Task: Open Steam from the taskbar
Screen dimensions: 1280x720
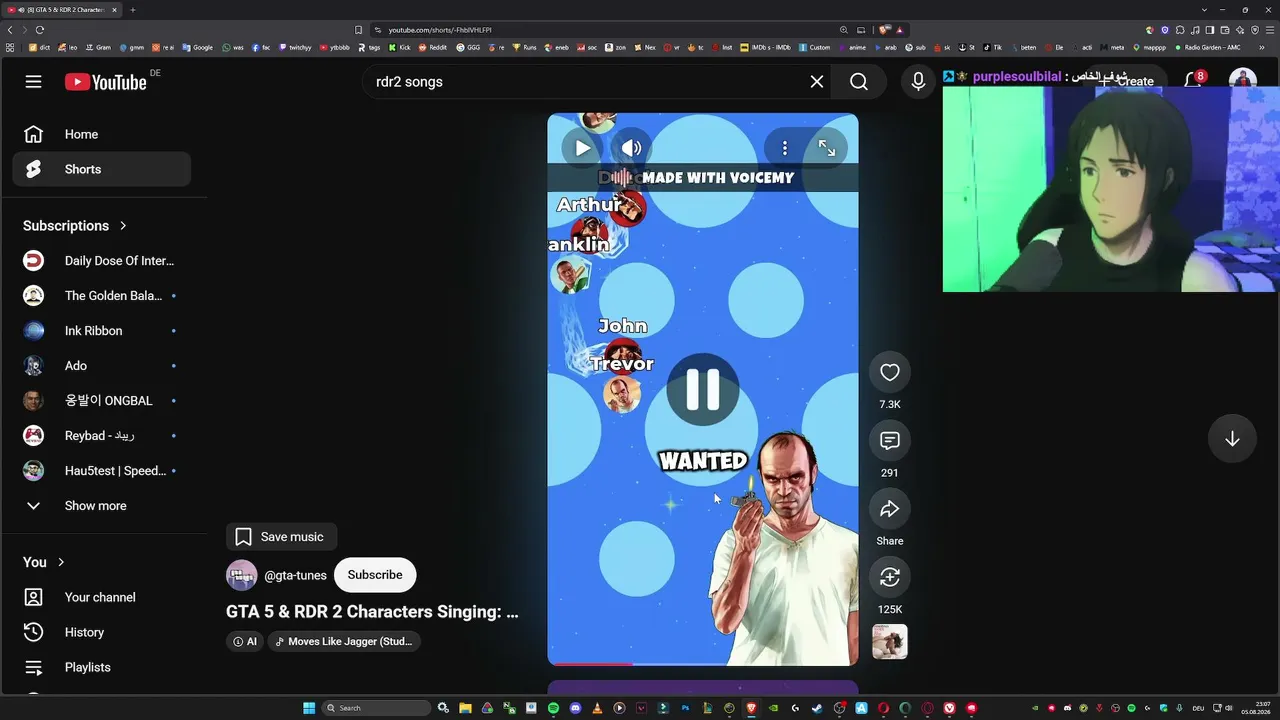Action: coord(817,708)
